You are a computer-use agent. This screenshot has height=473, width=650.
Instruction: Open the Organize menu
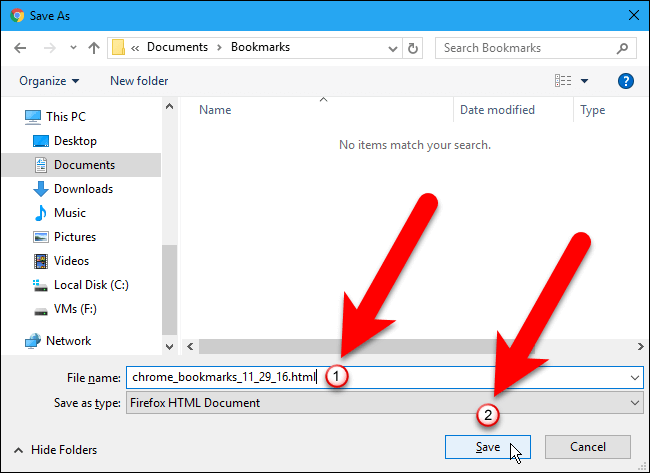click(x=49, y=81)
